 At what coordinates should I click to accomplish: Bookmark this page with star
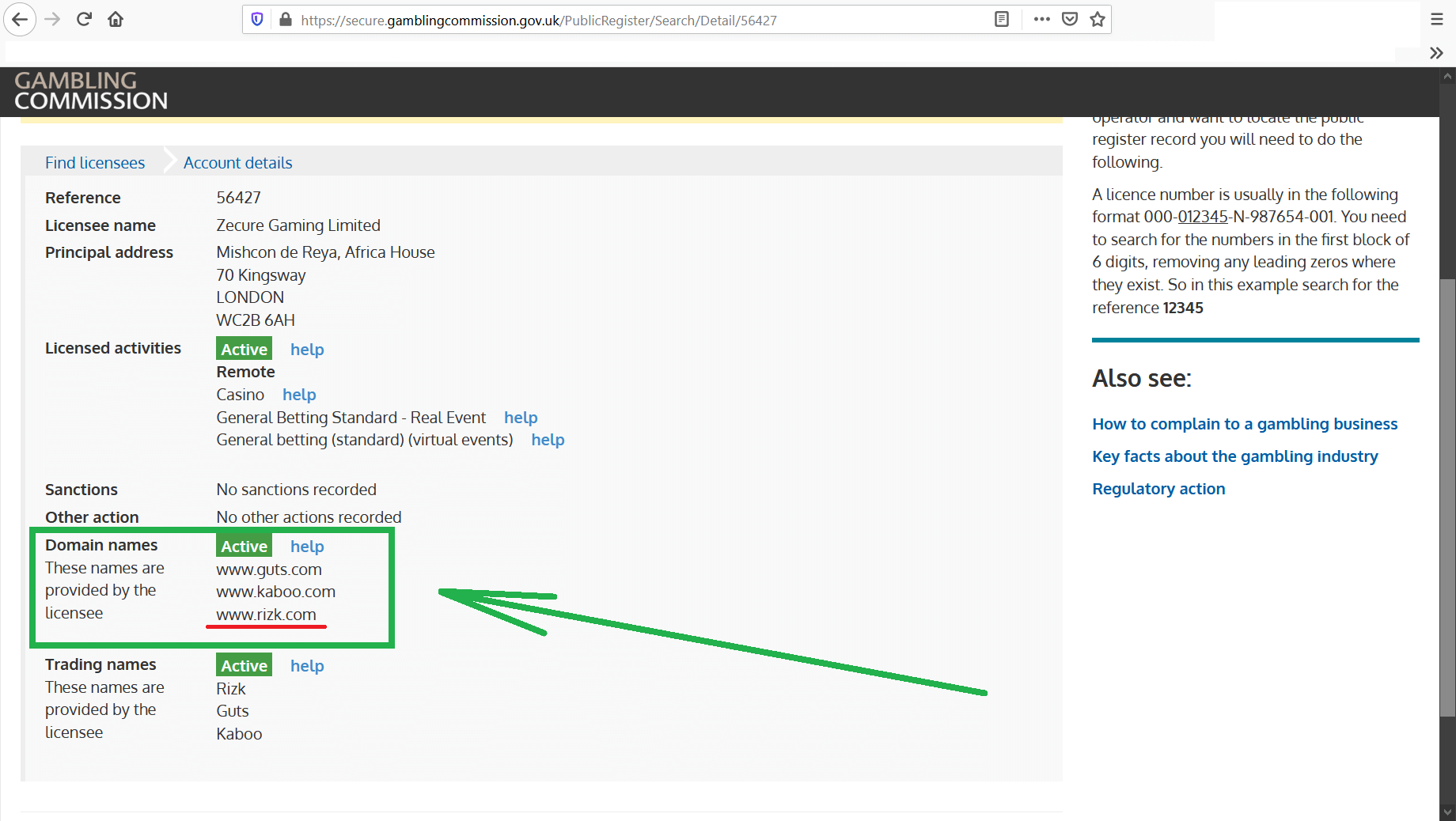tap(1098, 20)
